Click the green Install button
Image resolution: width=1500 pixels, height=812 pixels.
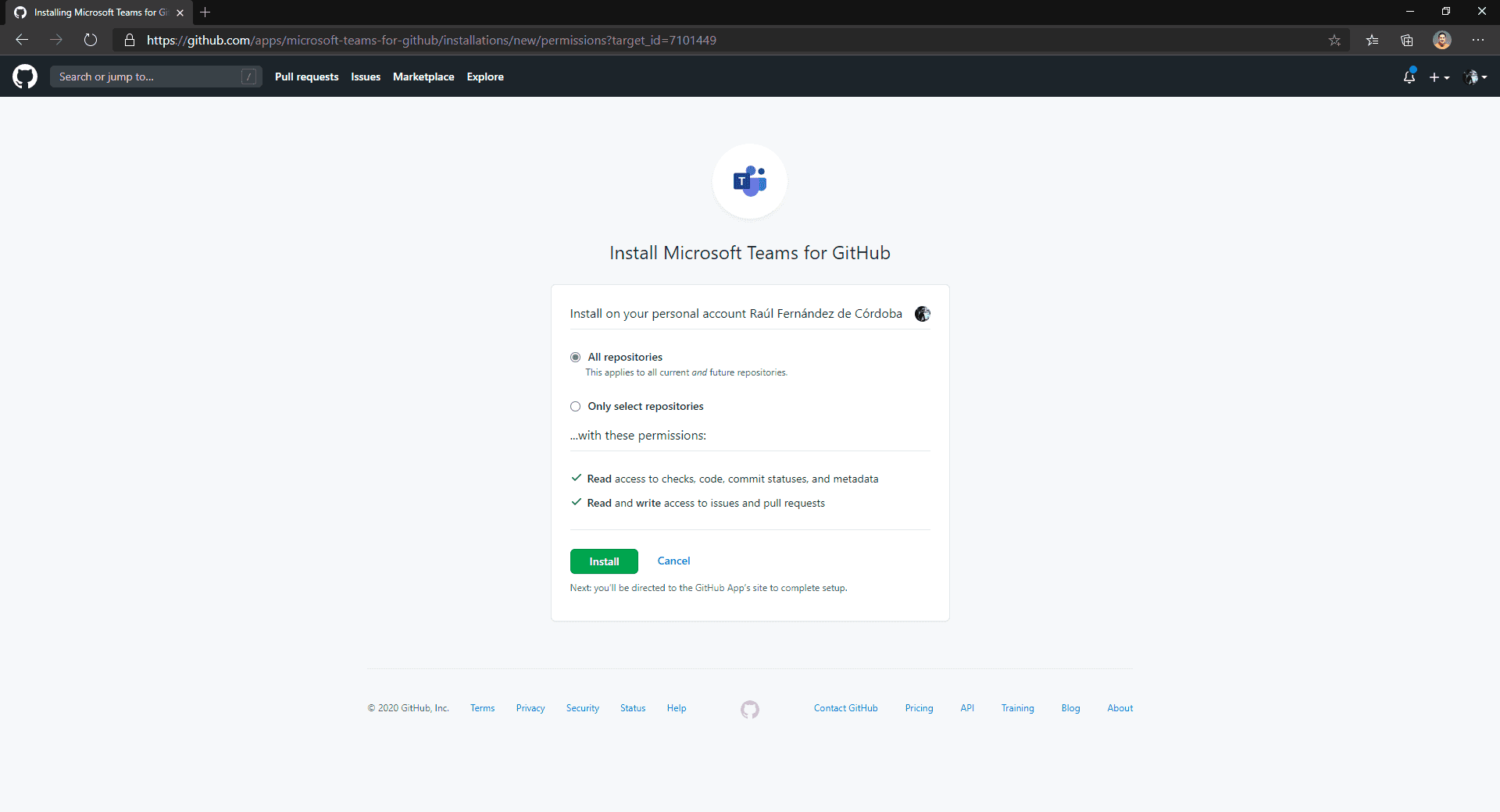[x=604, y=561]
